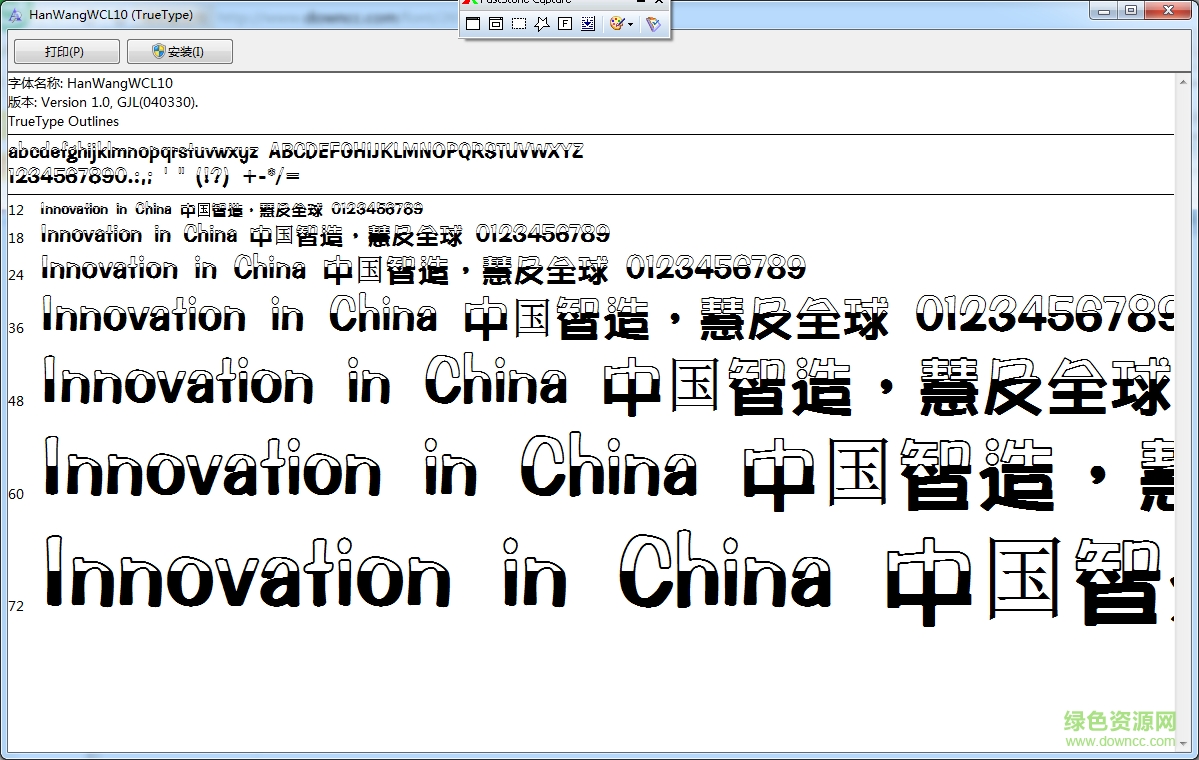The width and height of the screenshot is (1199, 760).
Task: Click the font viewer title bar icon
Action: [x=15, y=15]
